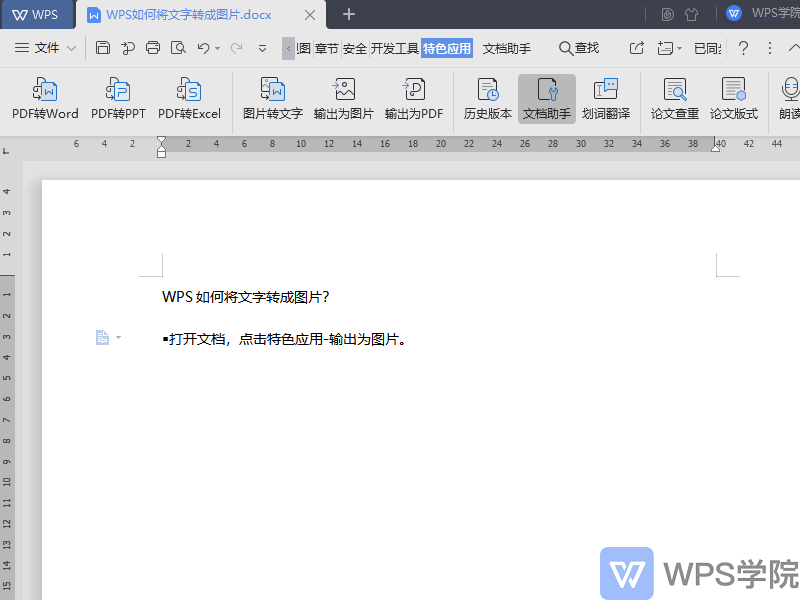Open the 文档助手 ribbon tab
Screen dimensions: 800x600
(507, 48)
